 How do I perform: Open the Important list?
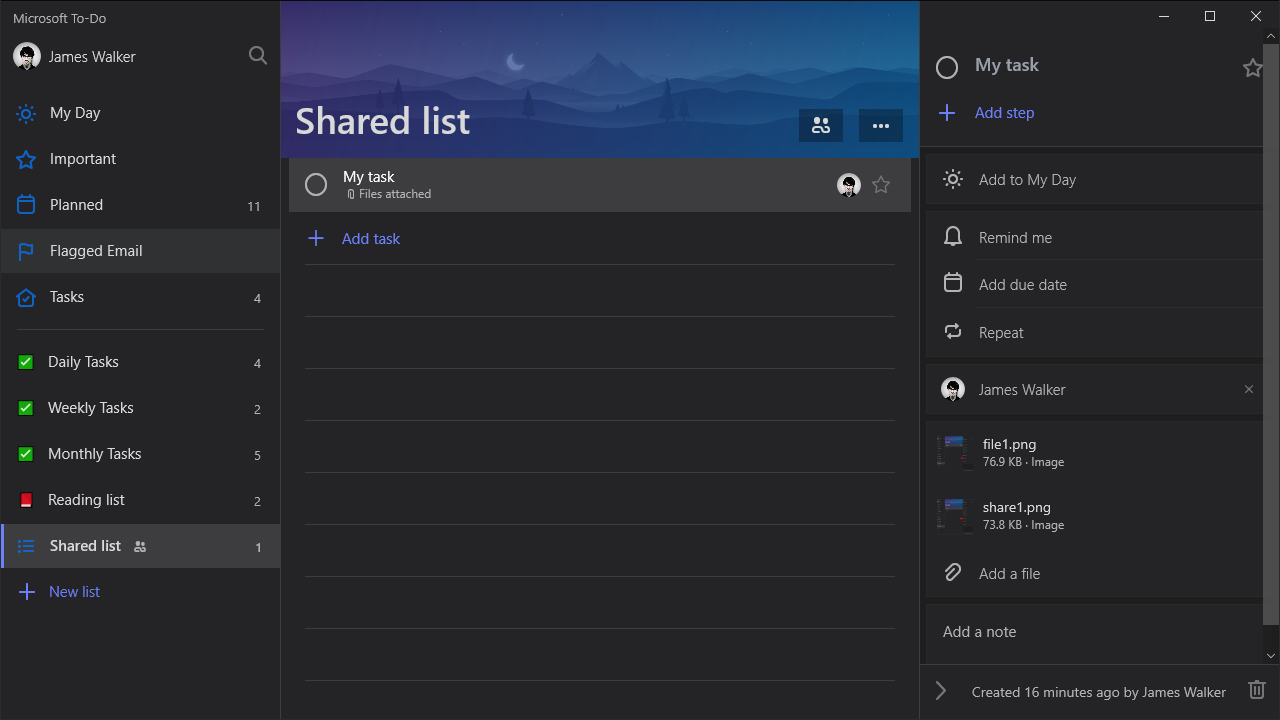[x=140, y=159]
